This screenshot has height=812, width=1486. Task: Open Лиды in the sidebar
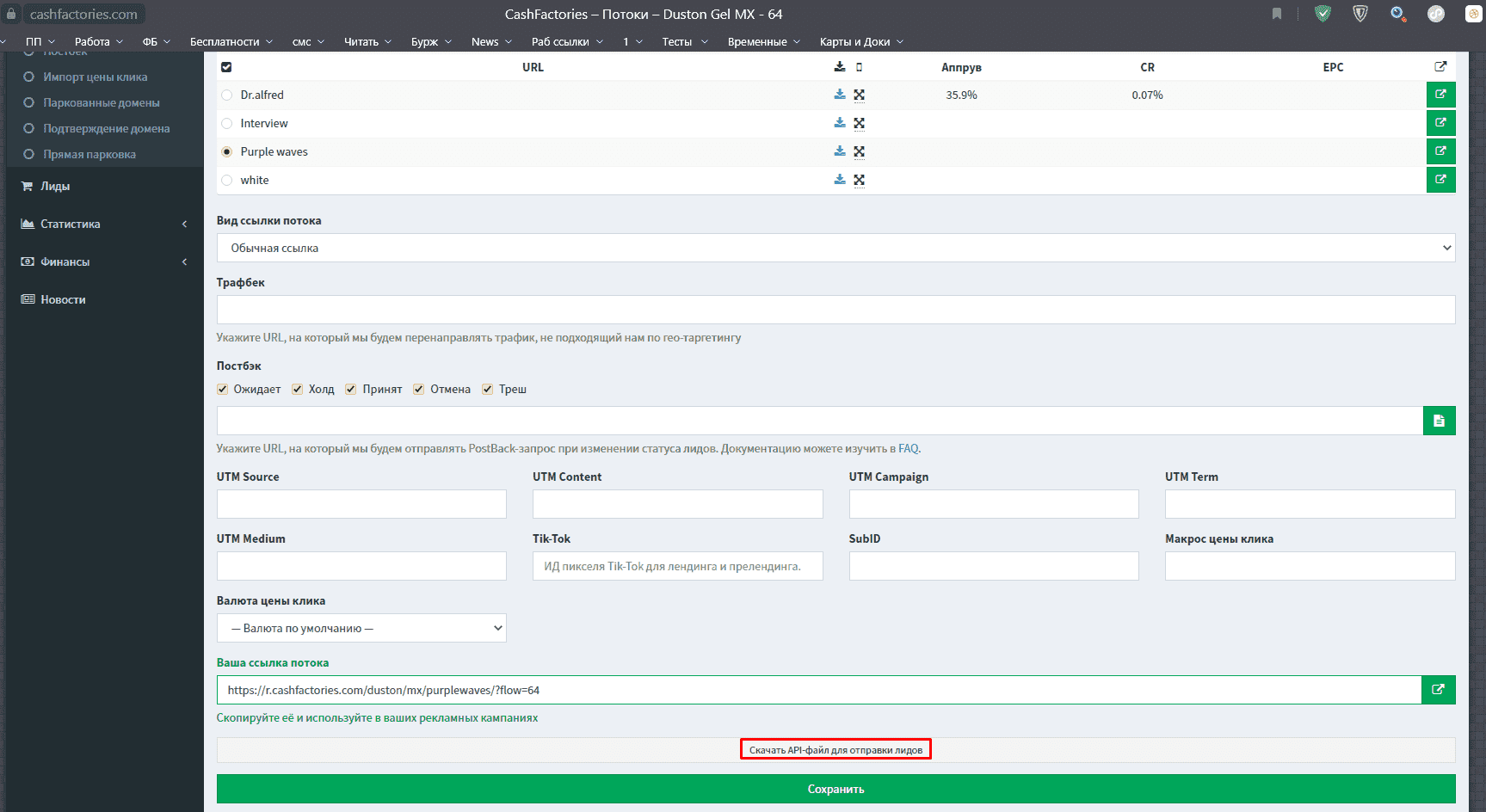[x=55, y=186]
